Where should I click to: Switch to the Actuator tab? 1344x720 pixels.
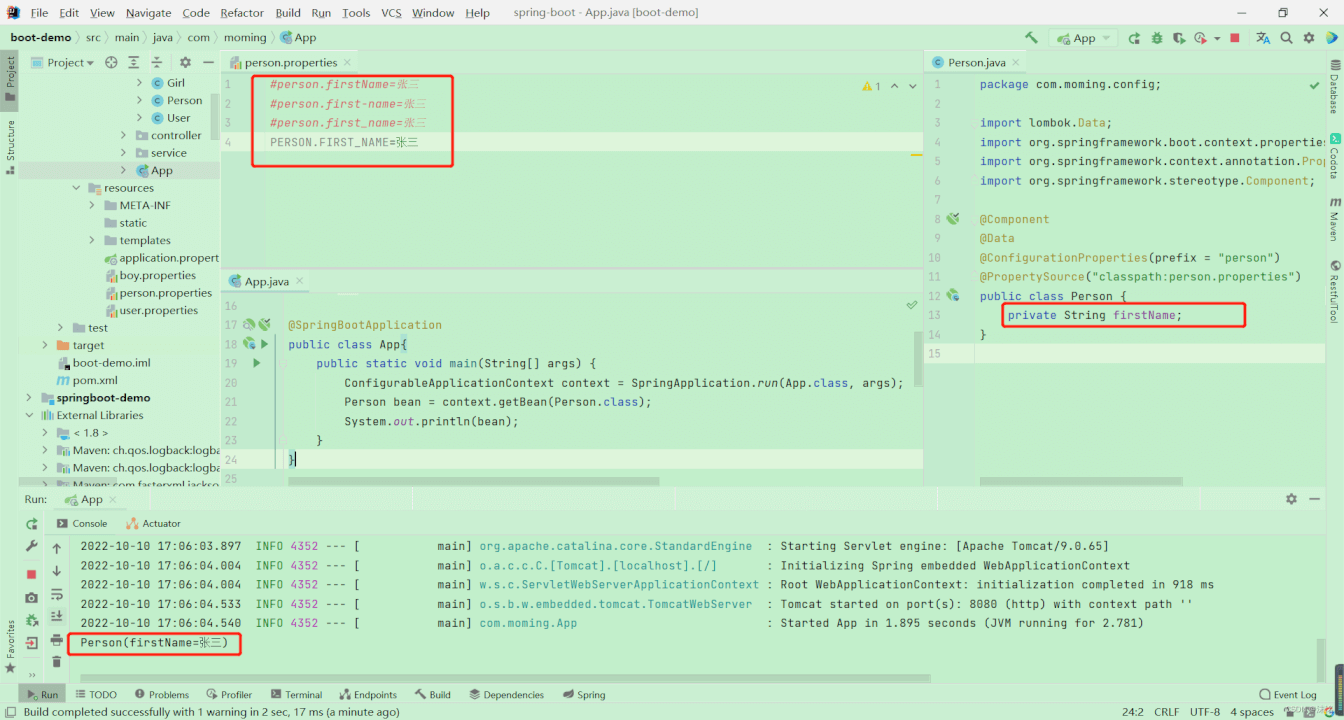[154, 523]
